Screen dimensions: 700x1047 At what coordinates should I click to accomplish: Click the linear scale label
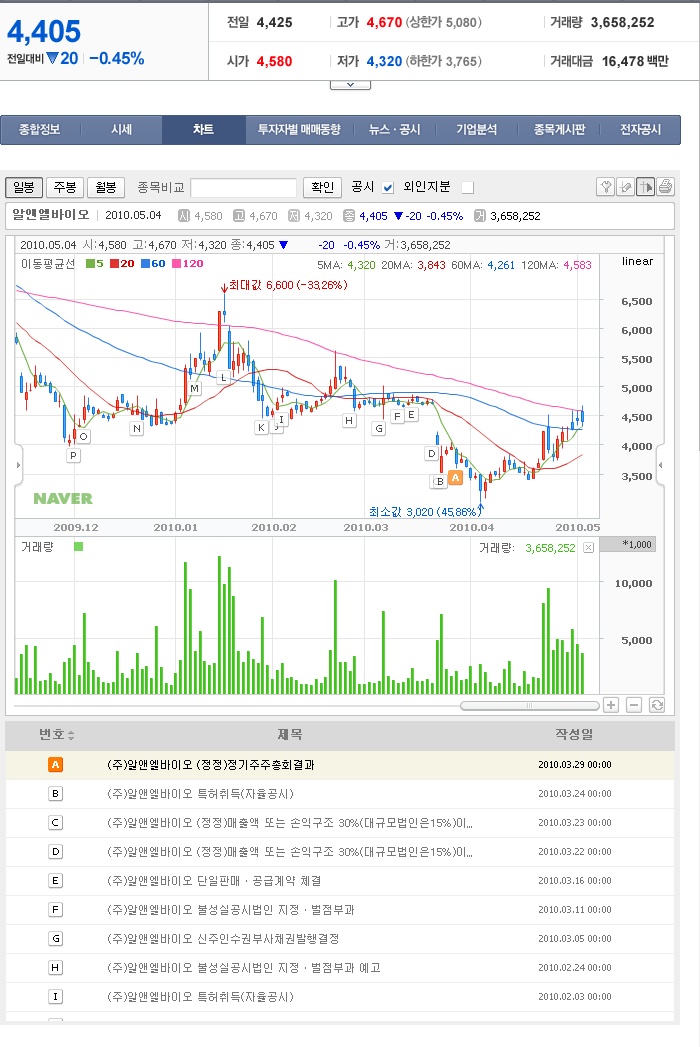637,261
